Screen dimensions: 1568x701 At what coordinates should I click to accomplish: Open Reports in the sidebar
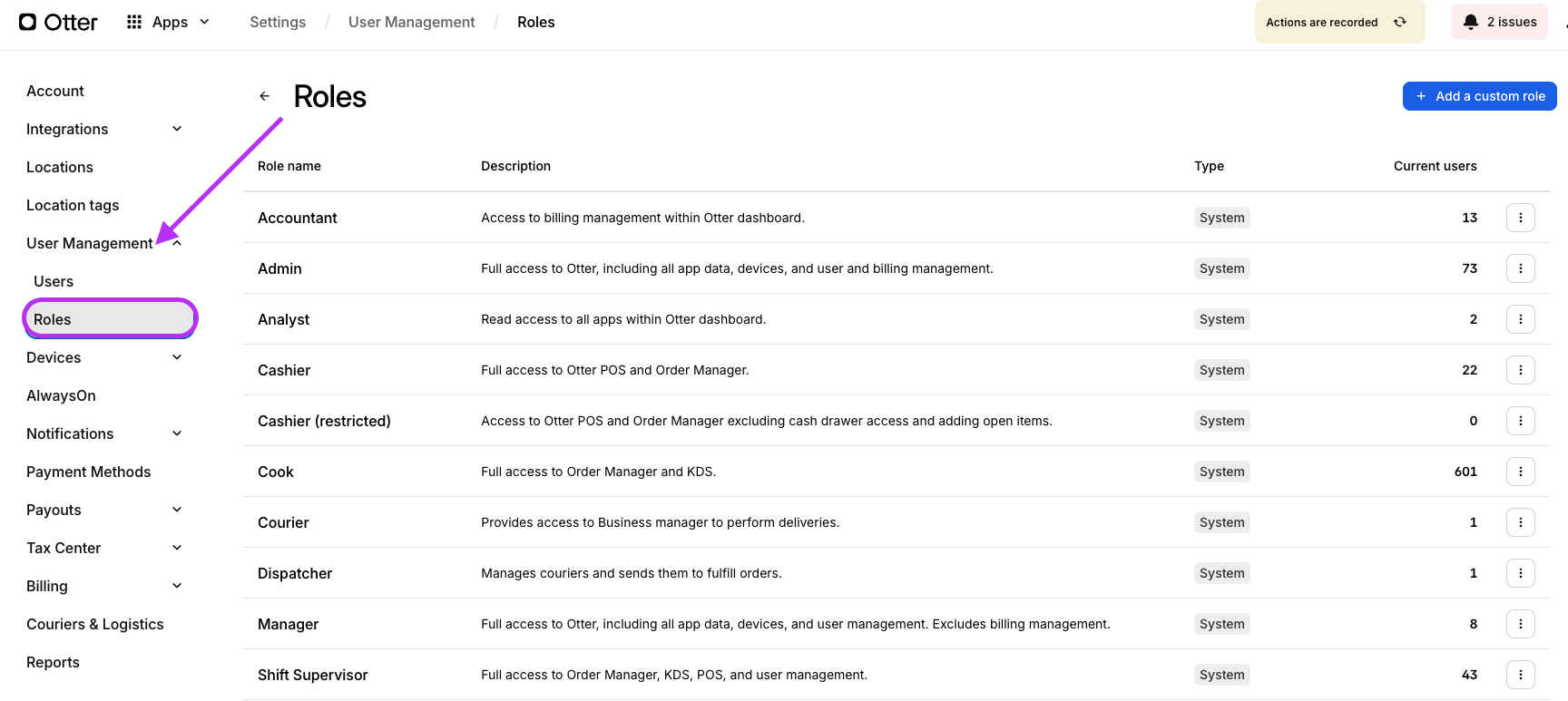click(x=53, y=662)
